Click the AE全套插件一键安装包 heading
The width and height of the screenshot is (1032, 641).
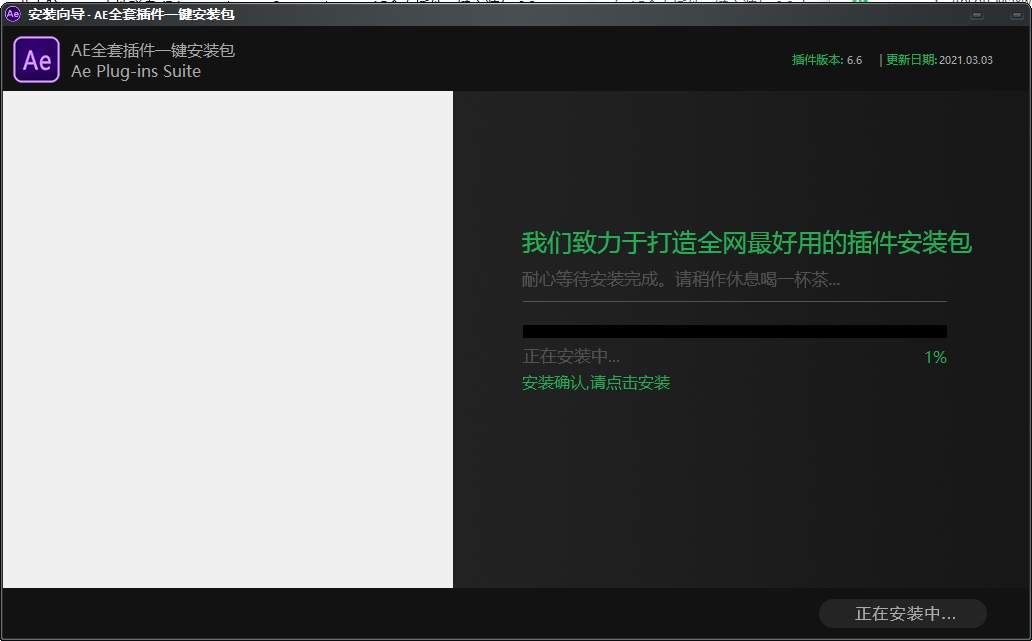tap(152, 49)
